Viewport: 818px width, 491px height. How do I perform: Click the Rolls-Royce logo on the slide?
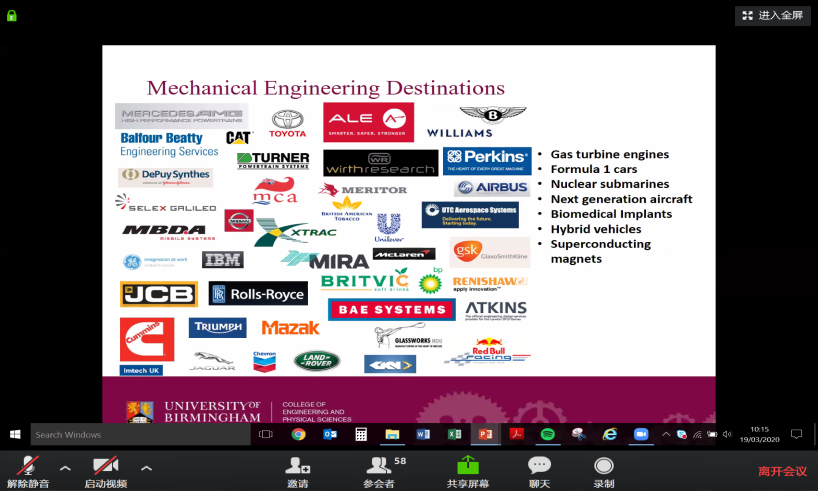258,294
